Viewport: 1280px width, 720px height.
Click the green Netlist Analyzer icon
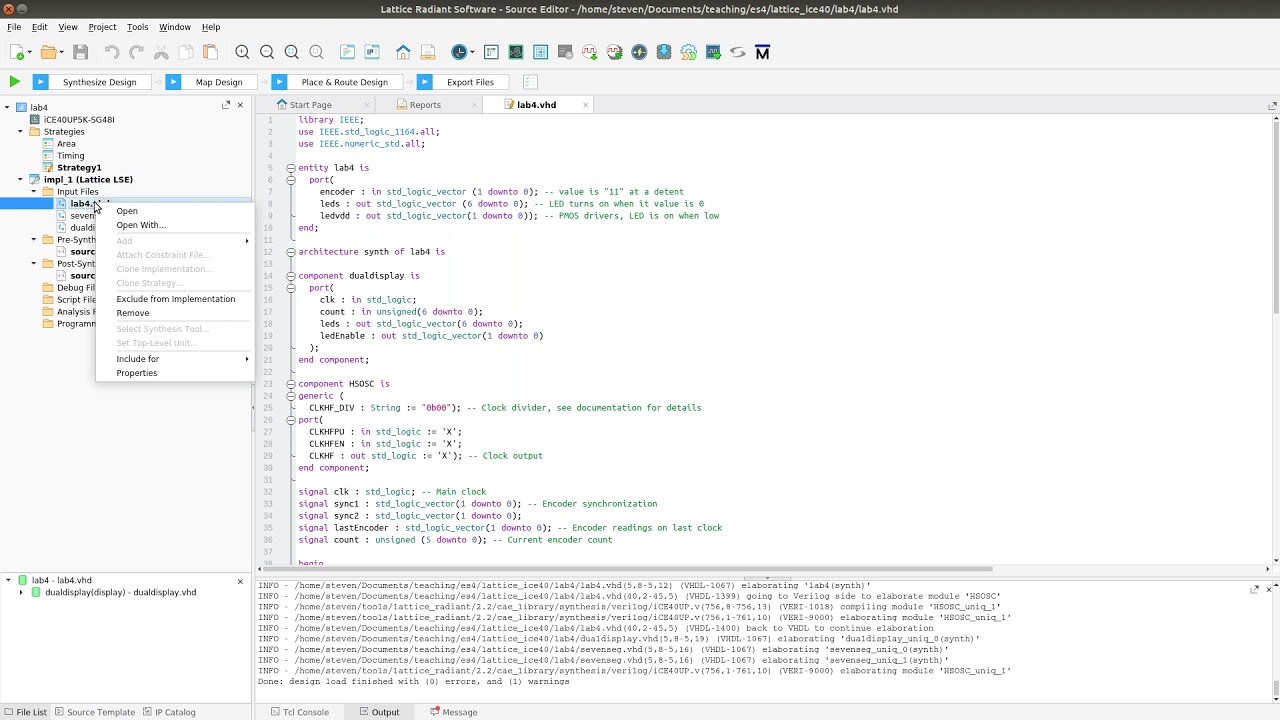pos(516,52)
